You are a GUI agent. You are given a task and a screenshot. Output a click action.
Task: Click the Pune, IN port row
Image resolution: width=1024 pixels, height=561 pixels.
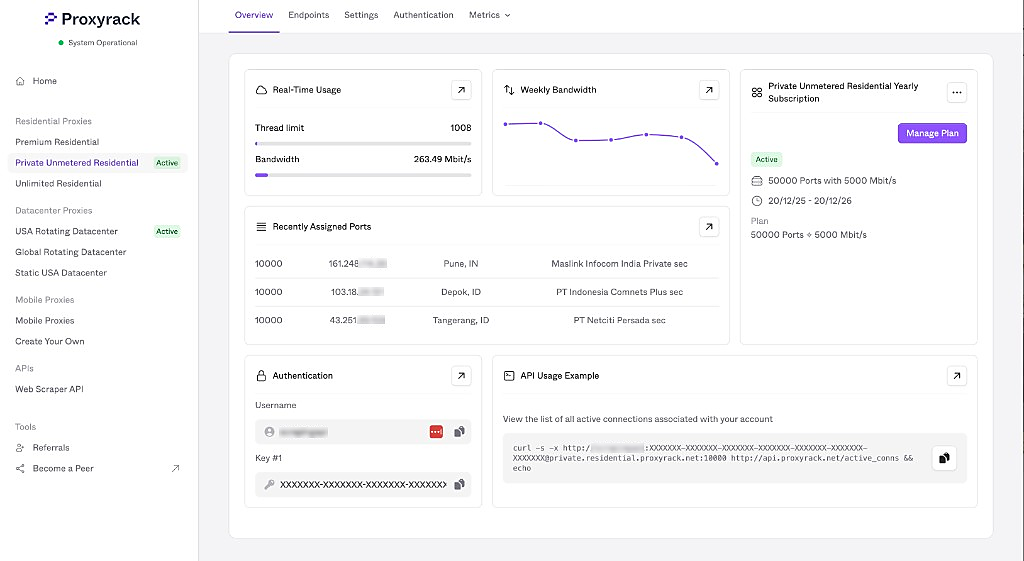[x=487, y=264]
